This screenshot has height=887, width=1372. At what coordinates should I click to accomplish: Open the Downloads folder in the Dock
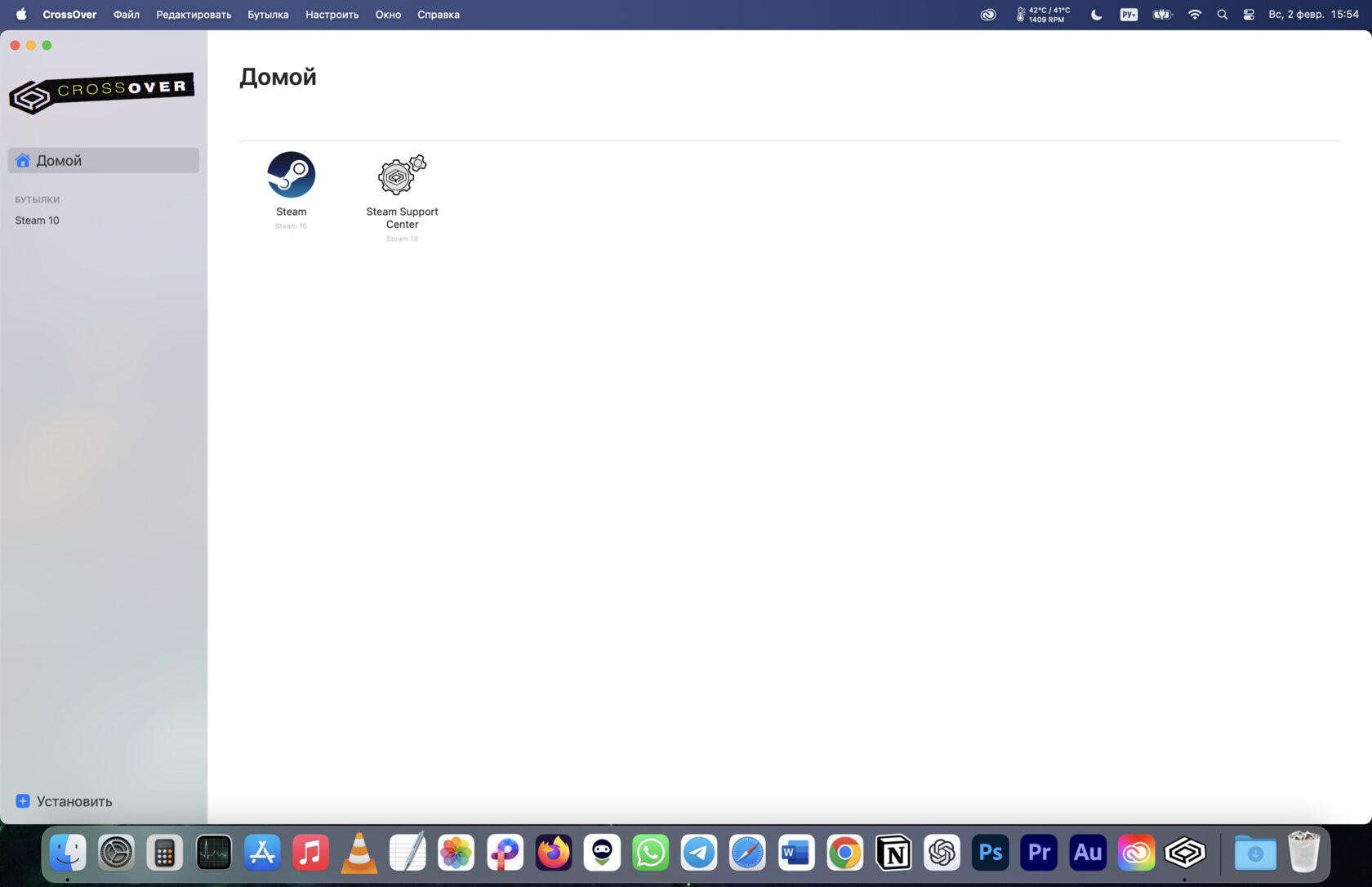click(x=1255, y=853)
